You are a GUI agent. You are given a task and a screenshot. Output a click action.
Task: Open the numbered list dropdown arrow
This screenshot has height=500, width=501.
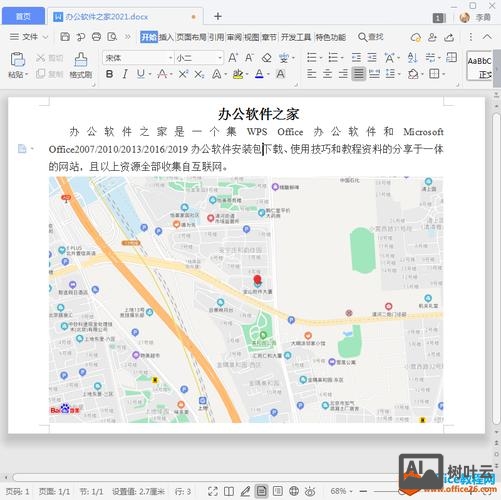(343, 58)
